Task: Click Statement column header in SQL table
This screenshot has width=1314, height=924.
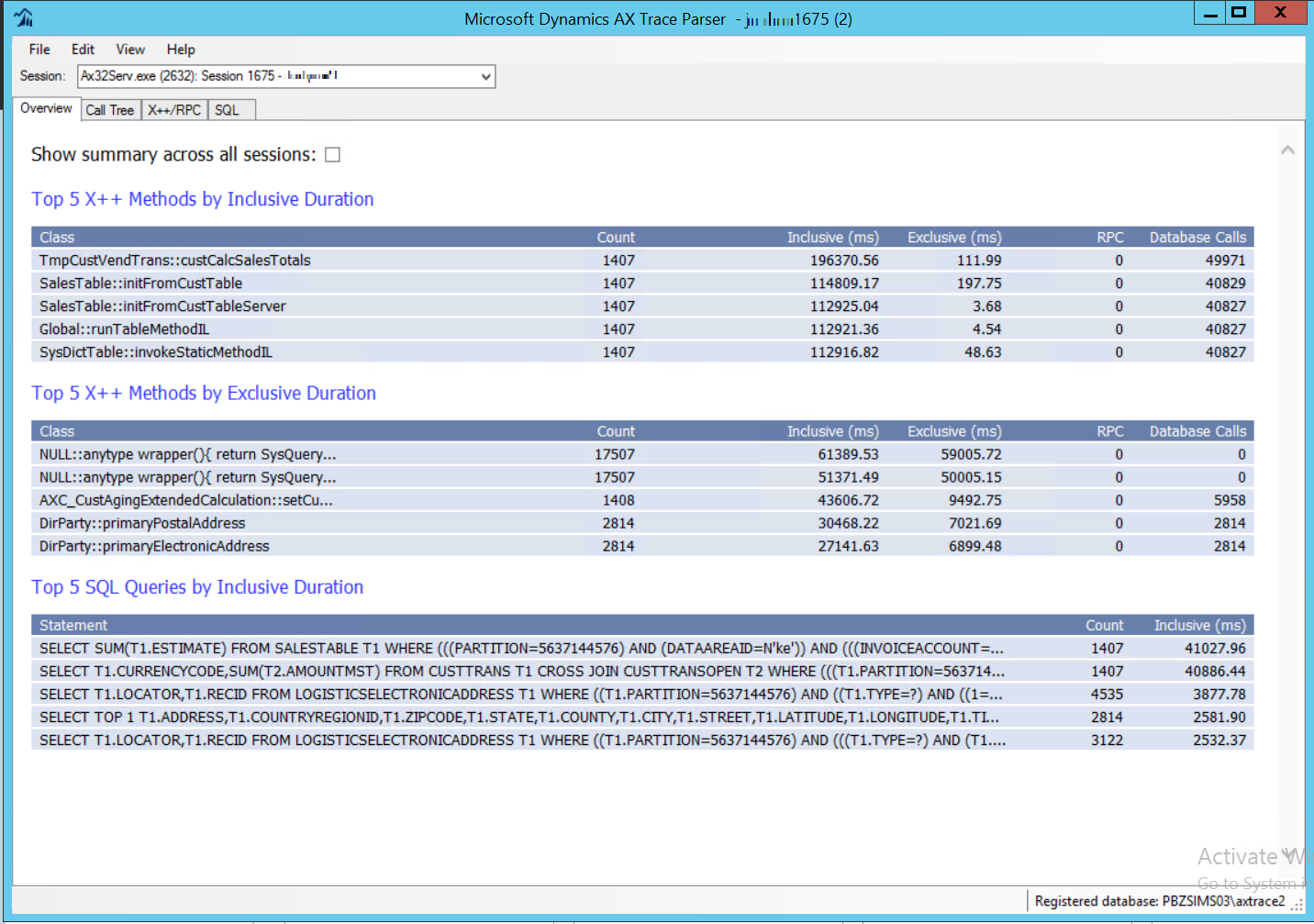Action: (73, 626)
